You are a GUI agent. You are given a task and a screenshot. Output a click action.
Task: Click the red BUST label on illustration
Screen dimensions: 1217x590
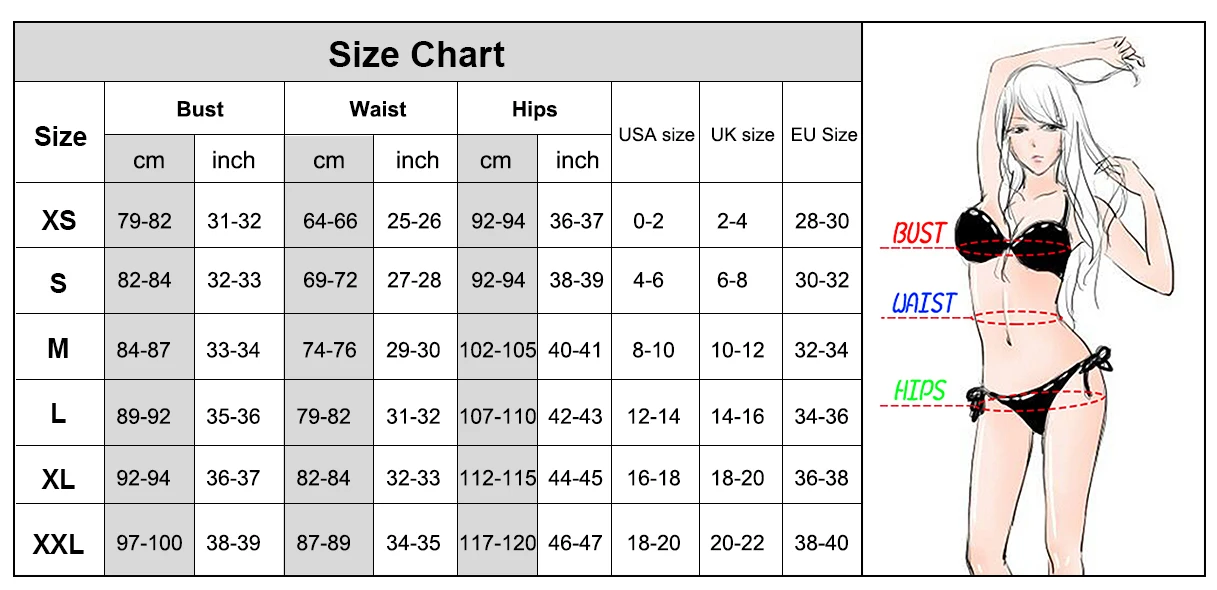[919, 234]
